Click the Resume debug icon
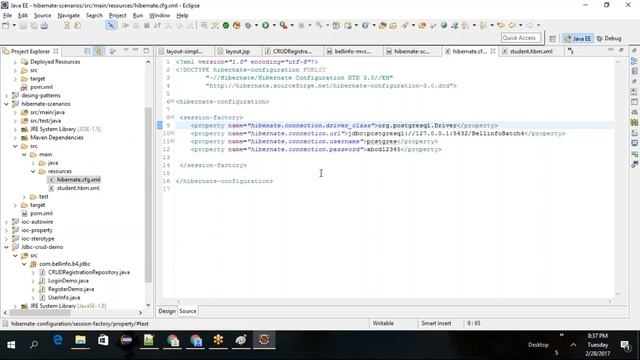This screenshot has width=640, height=360. point(125,25)
